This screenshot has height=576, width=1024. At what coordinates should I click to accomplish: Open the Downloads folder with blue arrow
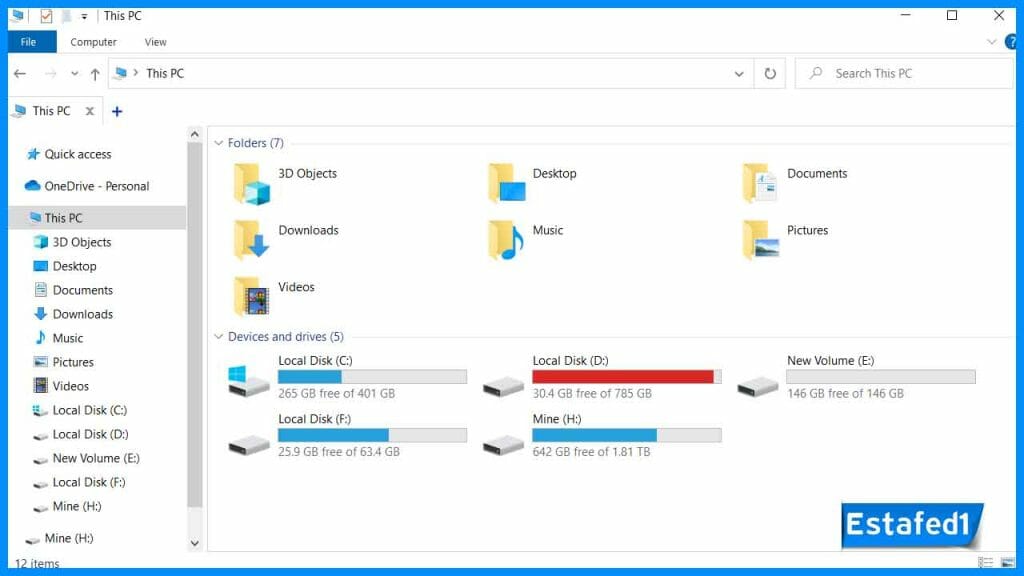[x=252, y=241]
